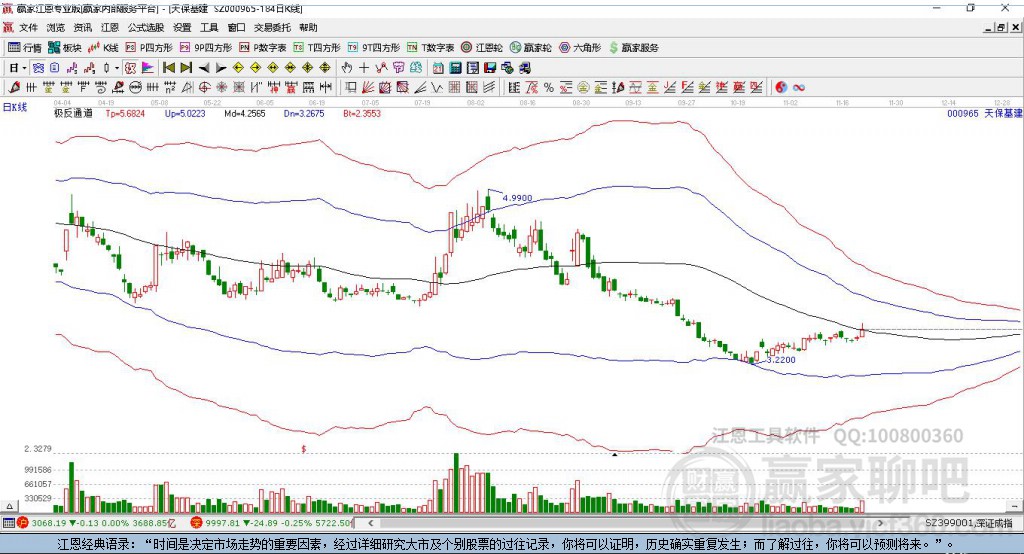Select the crosshair plus cursor tool
1024x554 pixels.
click(364, 68)
